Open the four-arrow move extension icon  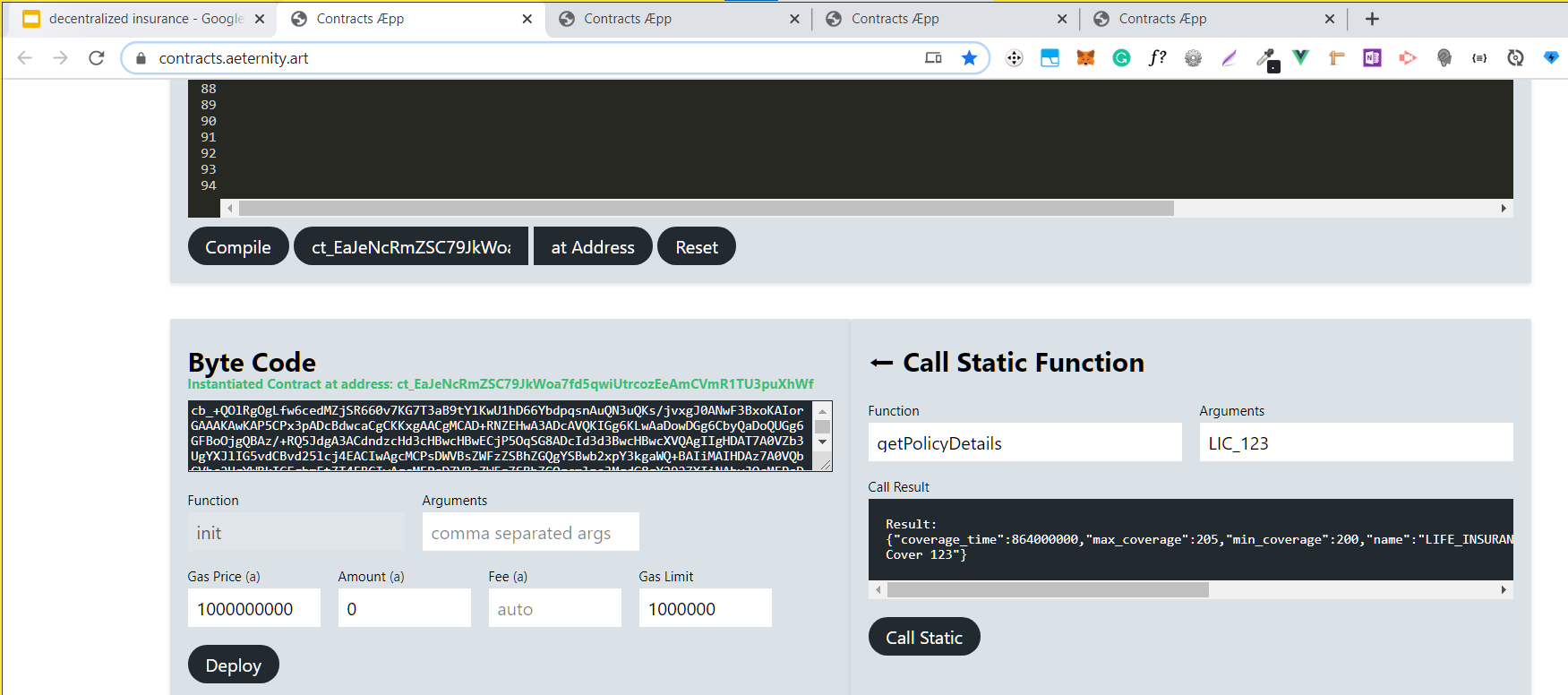point(1014,58)
